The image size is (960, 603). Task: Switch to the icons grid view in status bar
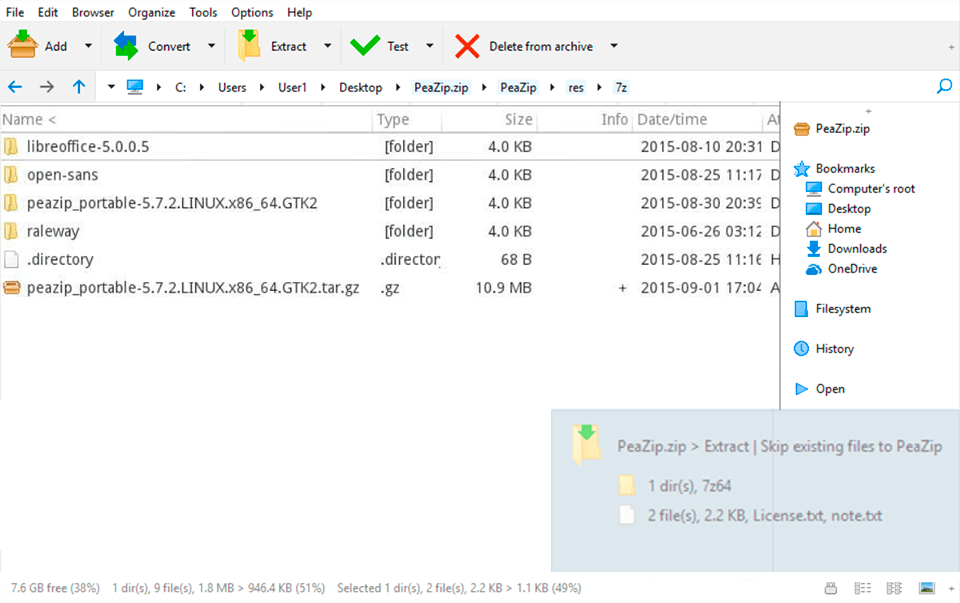pos(894,588)
